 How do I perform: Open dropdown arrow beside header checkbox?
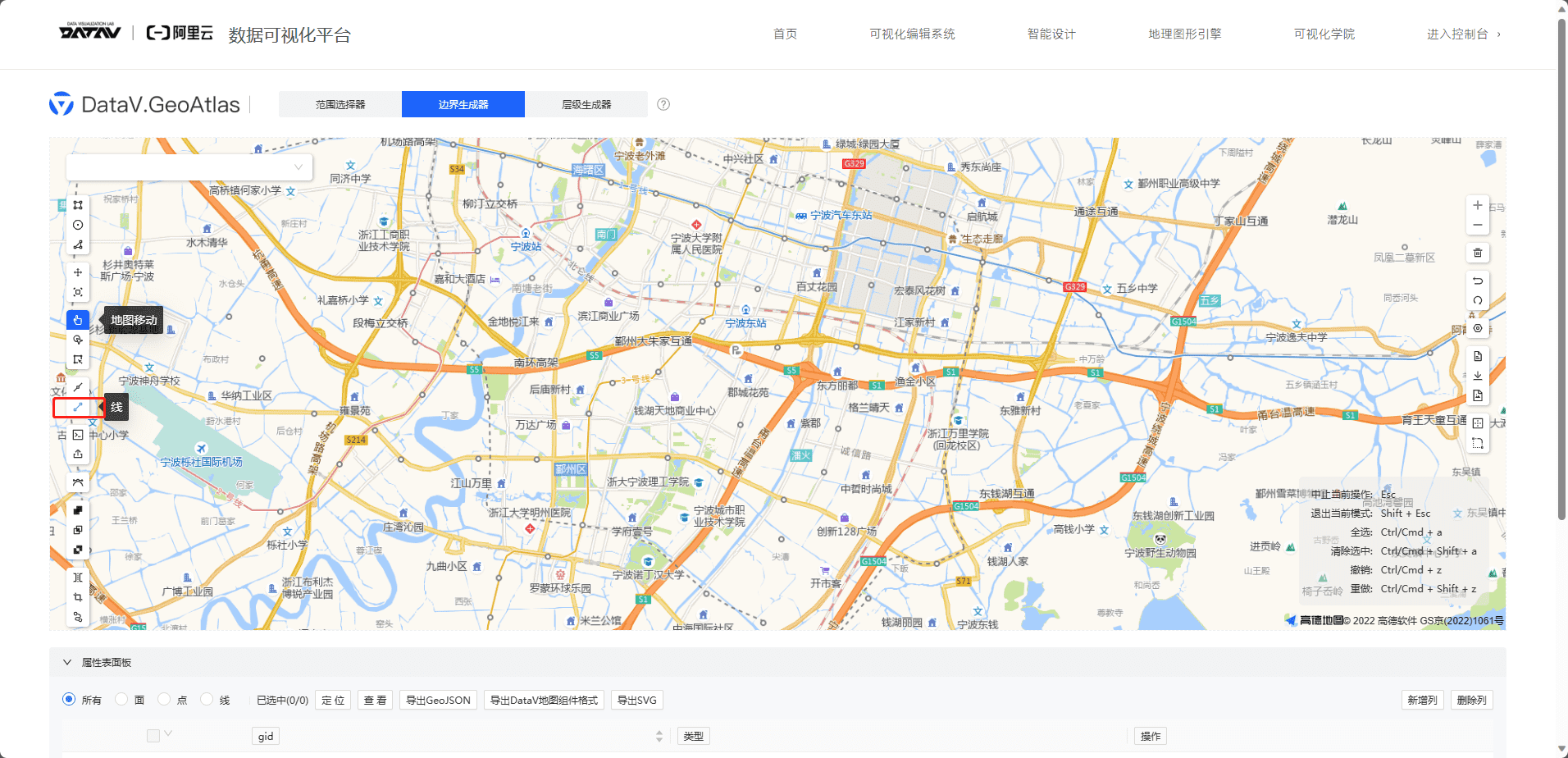[x=168, y=733]
